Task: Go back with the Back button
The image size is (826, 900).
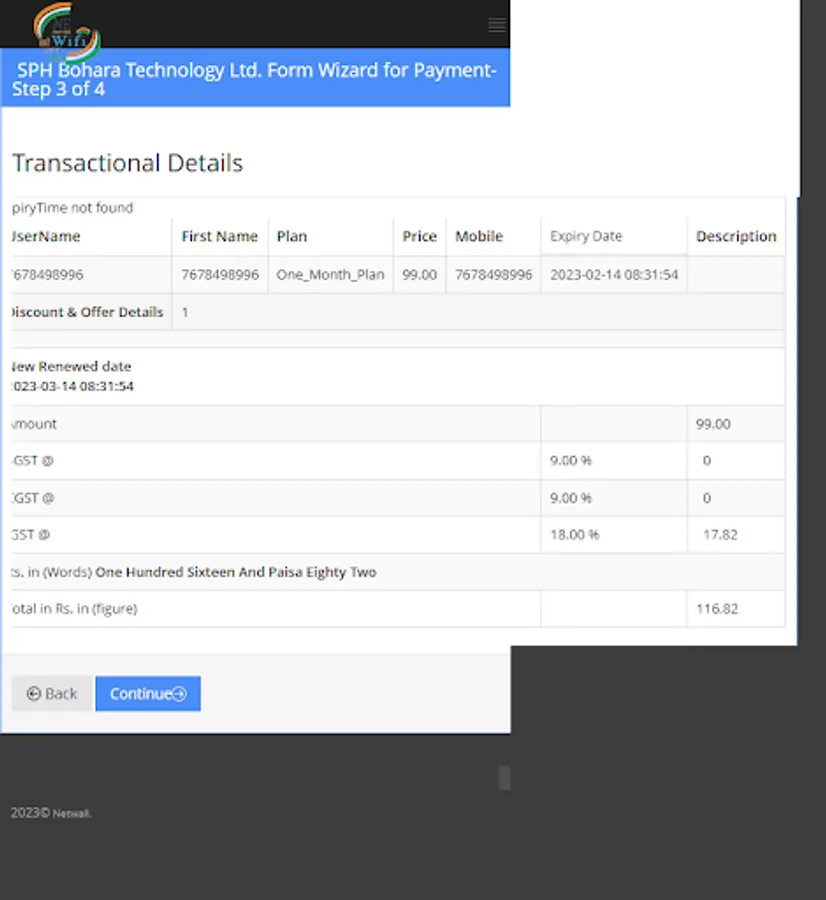Action: click(x=52, y=693)
